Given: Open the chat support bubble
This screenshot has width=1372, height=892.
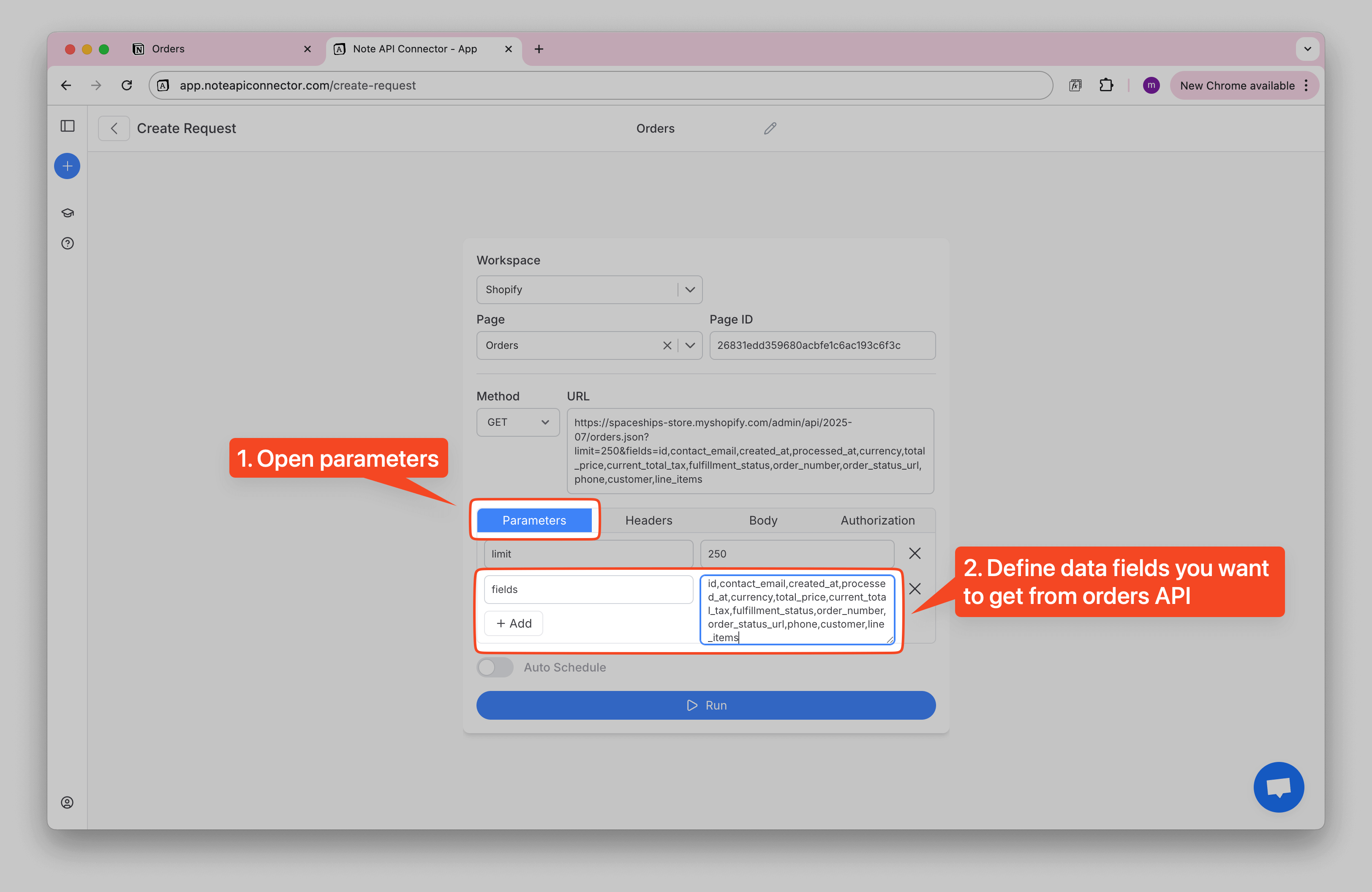Looking at the screenshot, I should point(1278,786).
